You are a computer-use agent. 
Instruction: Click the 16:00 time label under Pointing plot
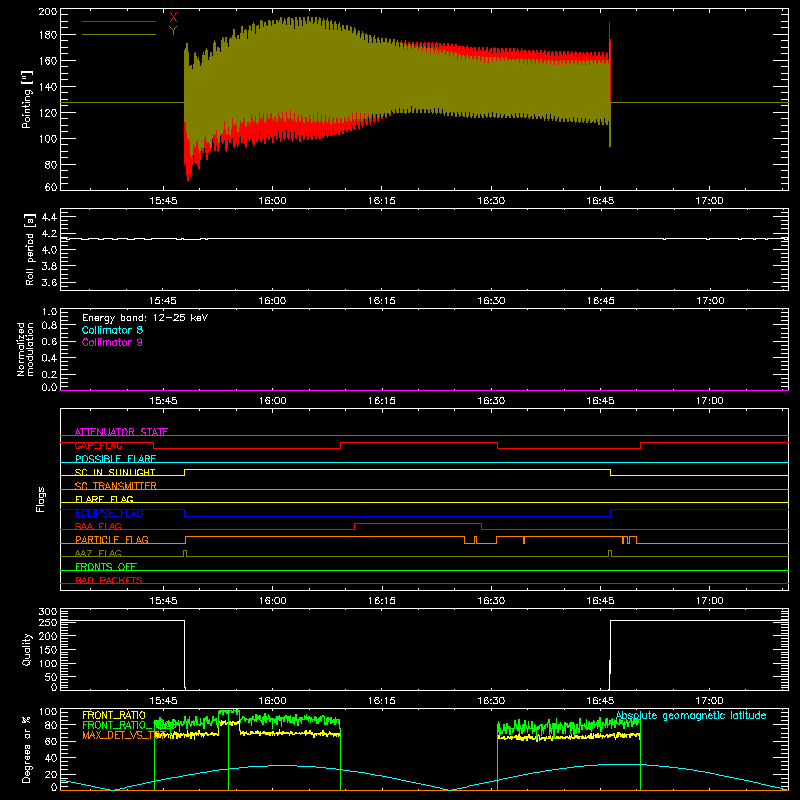click(272, 201)
